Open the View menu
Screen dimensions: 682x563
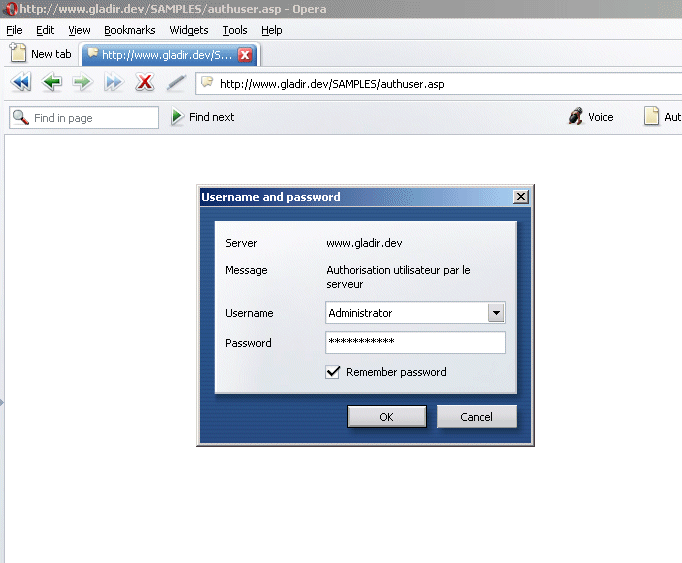[79, 30]
